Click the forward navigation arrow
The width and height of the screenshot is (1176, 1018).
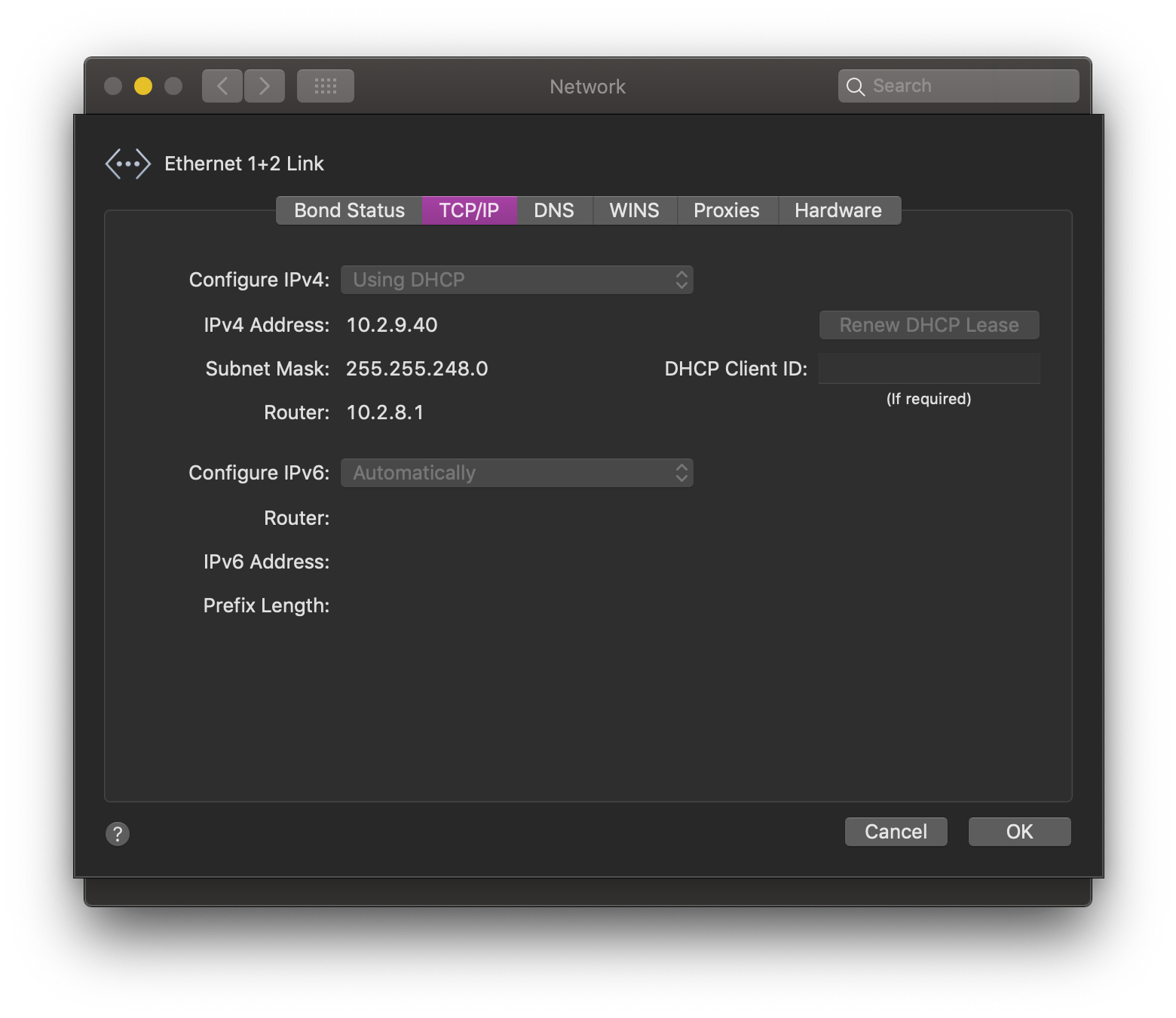pos(265,86)
